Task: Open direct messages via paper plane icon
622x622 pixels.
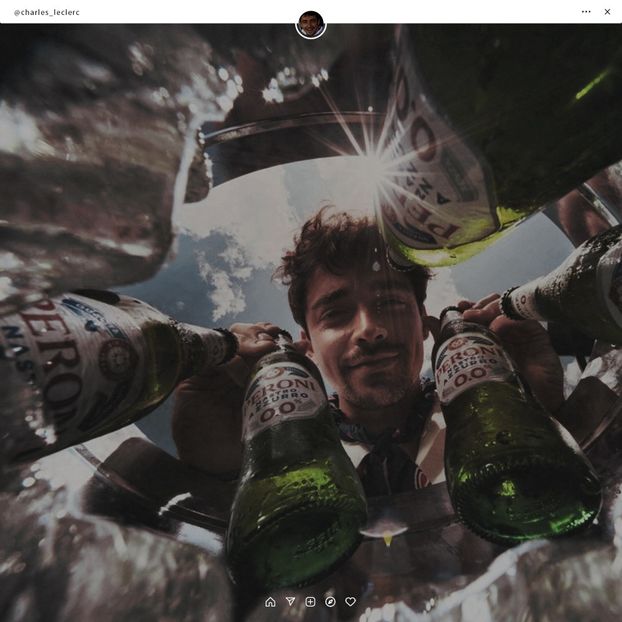Action: point(290,602)
